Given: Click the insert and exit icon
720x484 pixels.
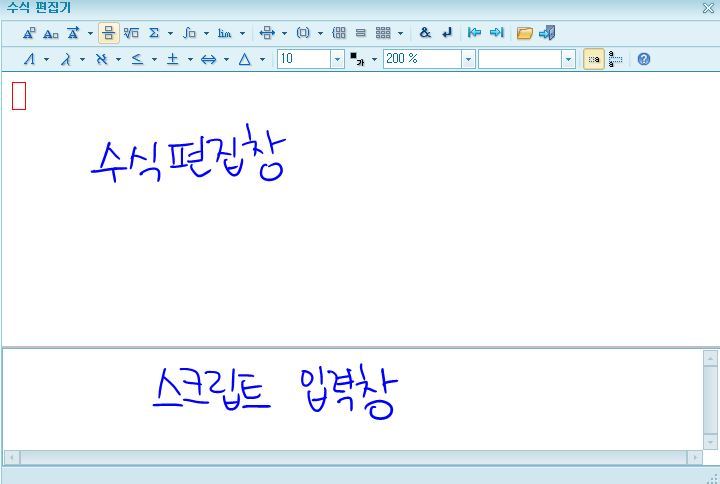Looking at the screenshot, I should pos(547,33).
